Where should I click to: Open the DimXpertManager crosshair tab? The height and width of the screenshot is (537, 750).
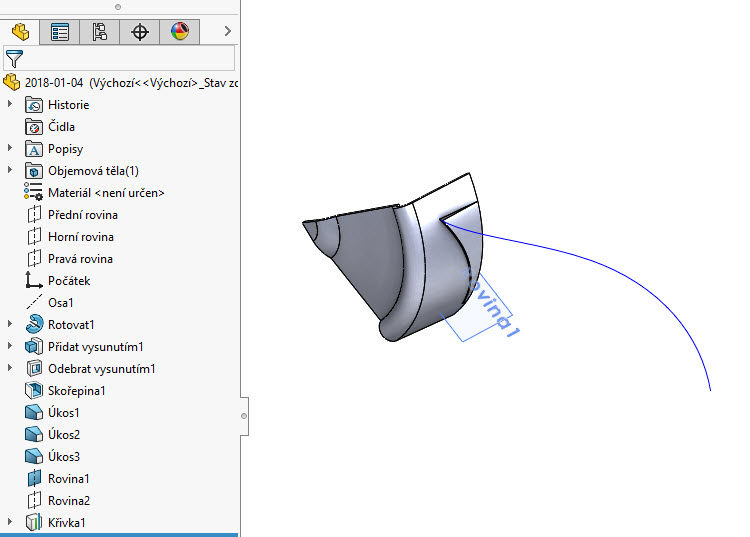click(140, 32)
